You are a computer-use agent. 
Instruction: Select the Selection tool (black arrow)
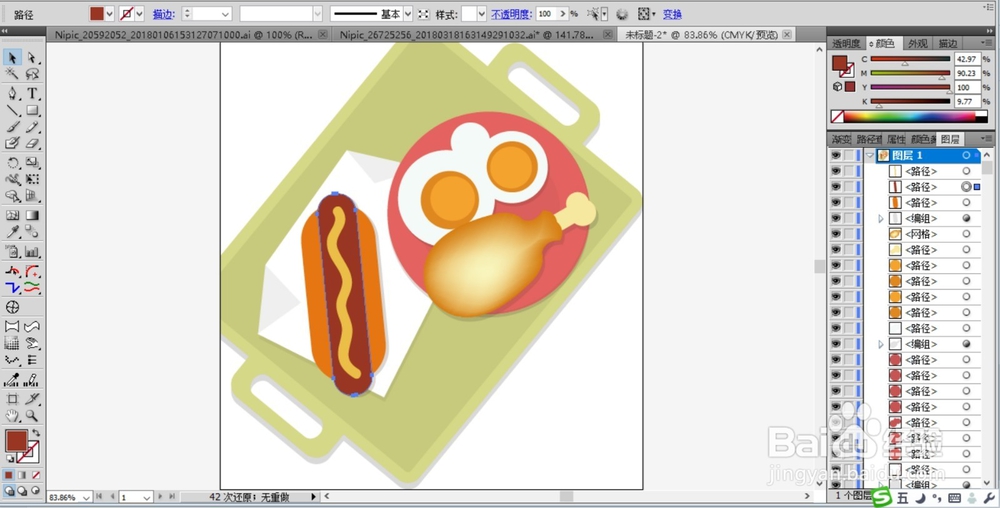click(x=12, y=58)
